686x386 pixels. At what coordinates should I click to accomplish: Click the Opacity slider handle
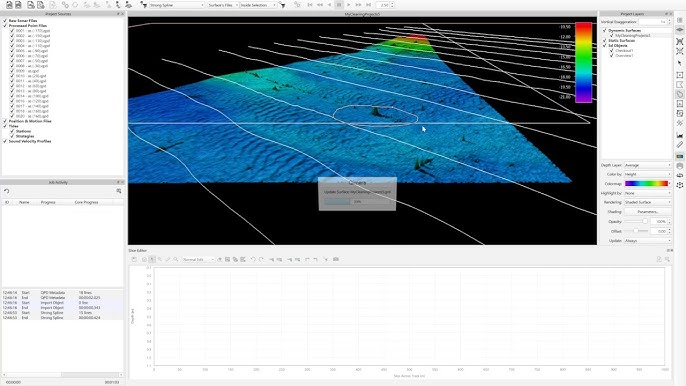click(644, 221)
